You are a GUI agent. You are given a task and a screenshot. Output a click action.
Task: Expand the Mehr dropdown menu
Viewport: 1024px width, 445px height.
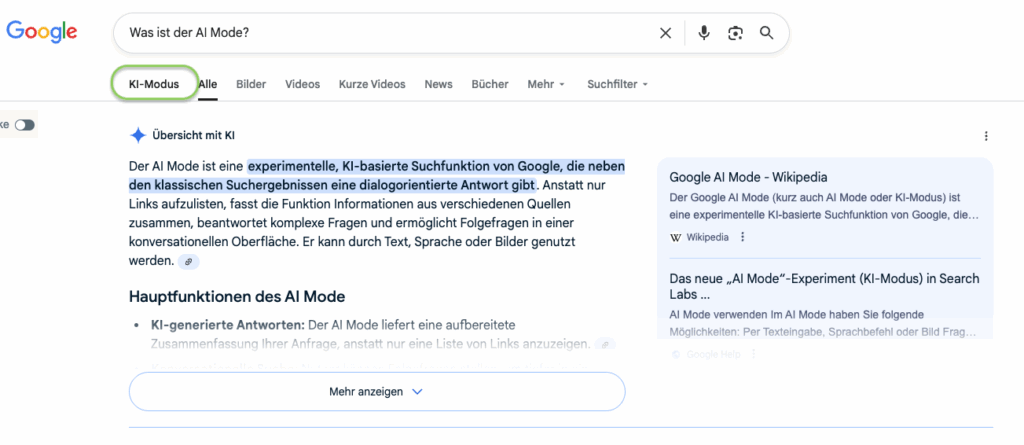coord(546,84)
